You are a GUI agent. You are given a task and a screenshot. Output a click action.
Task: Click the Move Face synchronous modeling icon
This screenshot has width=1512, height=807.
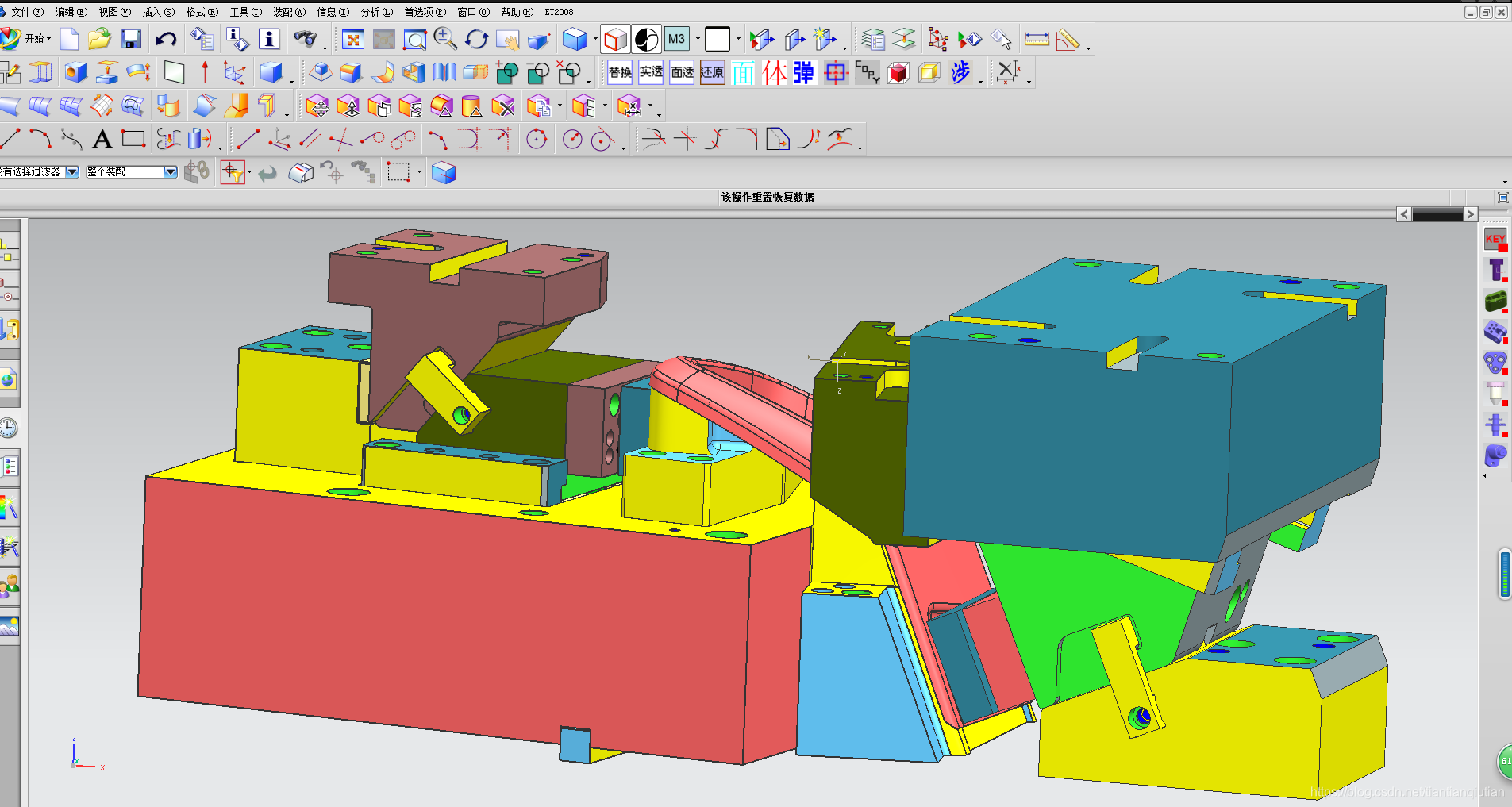(x=317, y=106)
